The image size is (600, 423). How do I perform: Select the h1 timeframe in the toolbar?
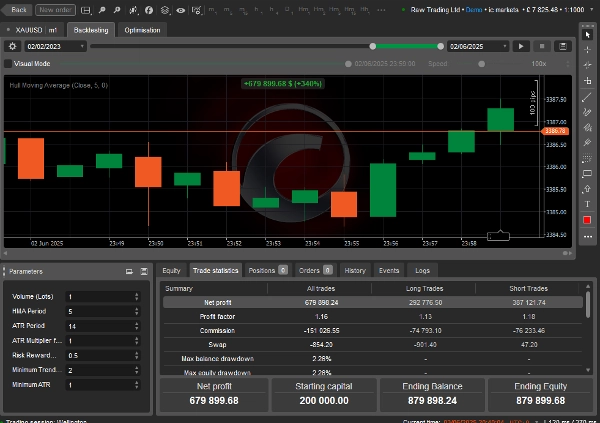coord(258,10)
